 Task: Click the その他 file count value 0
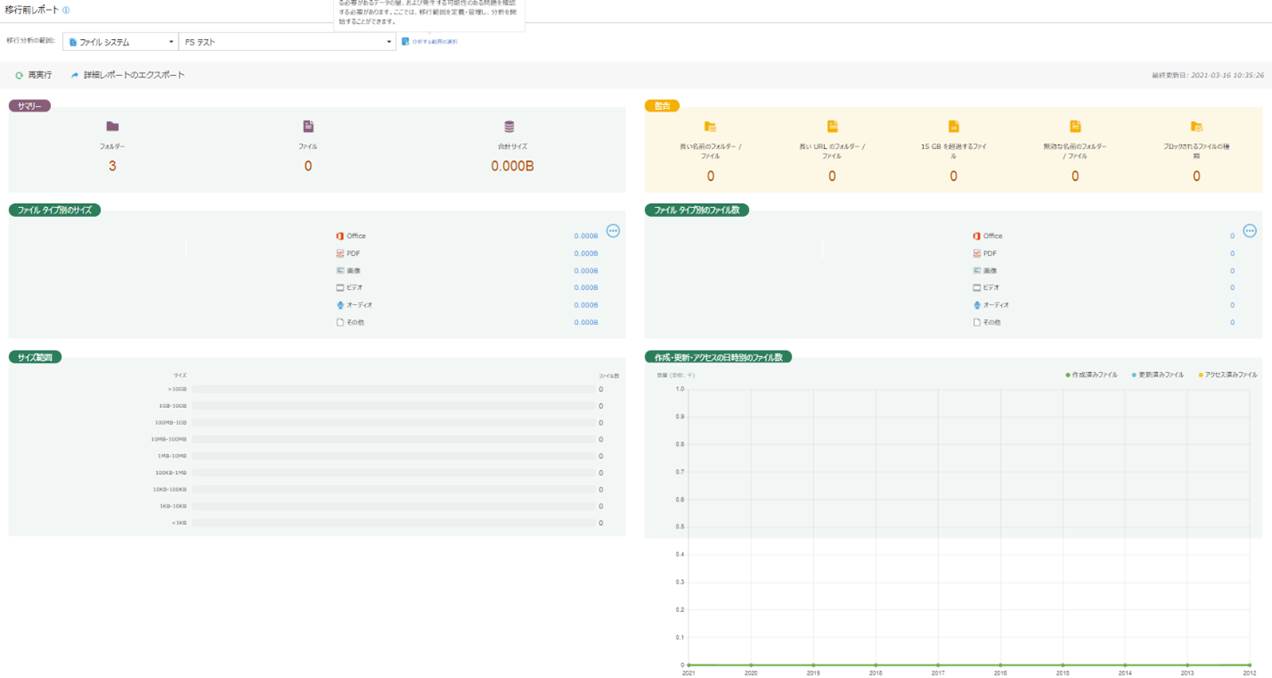point(1232,322)
